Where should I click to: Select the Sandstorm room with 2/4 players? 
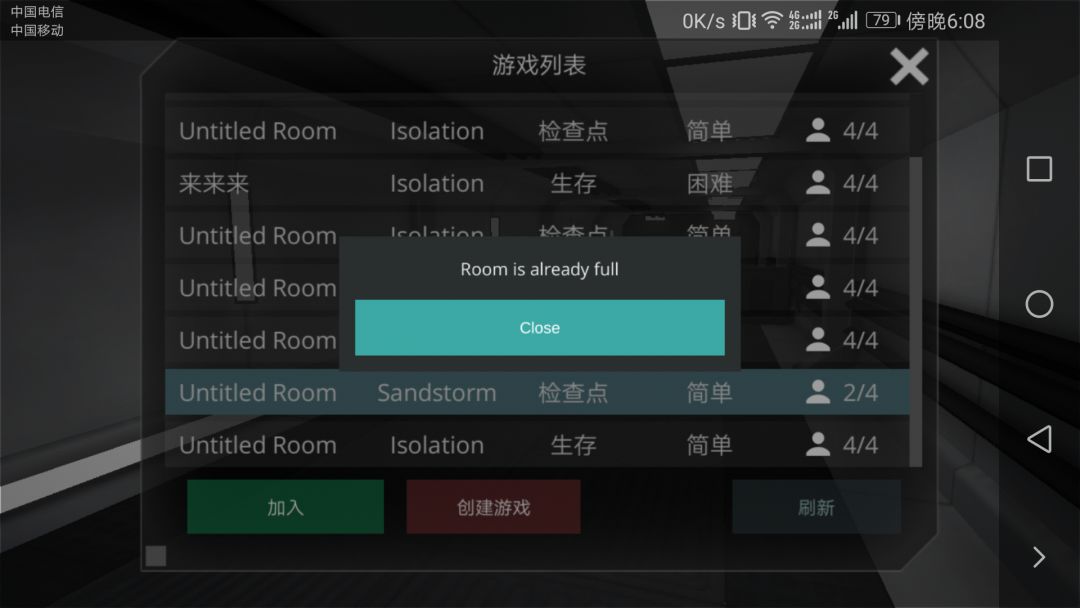coord(537,392)
